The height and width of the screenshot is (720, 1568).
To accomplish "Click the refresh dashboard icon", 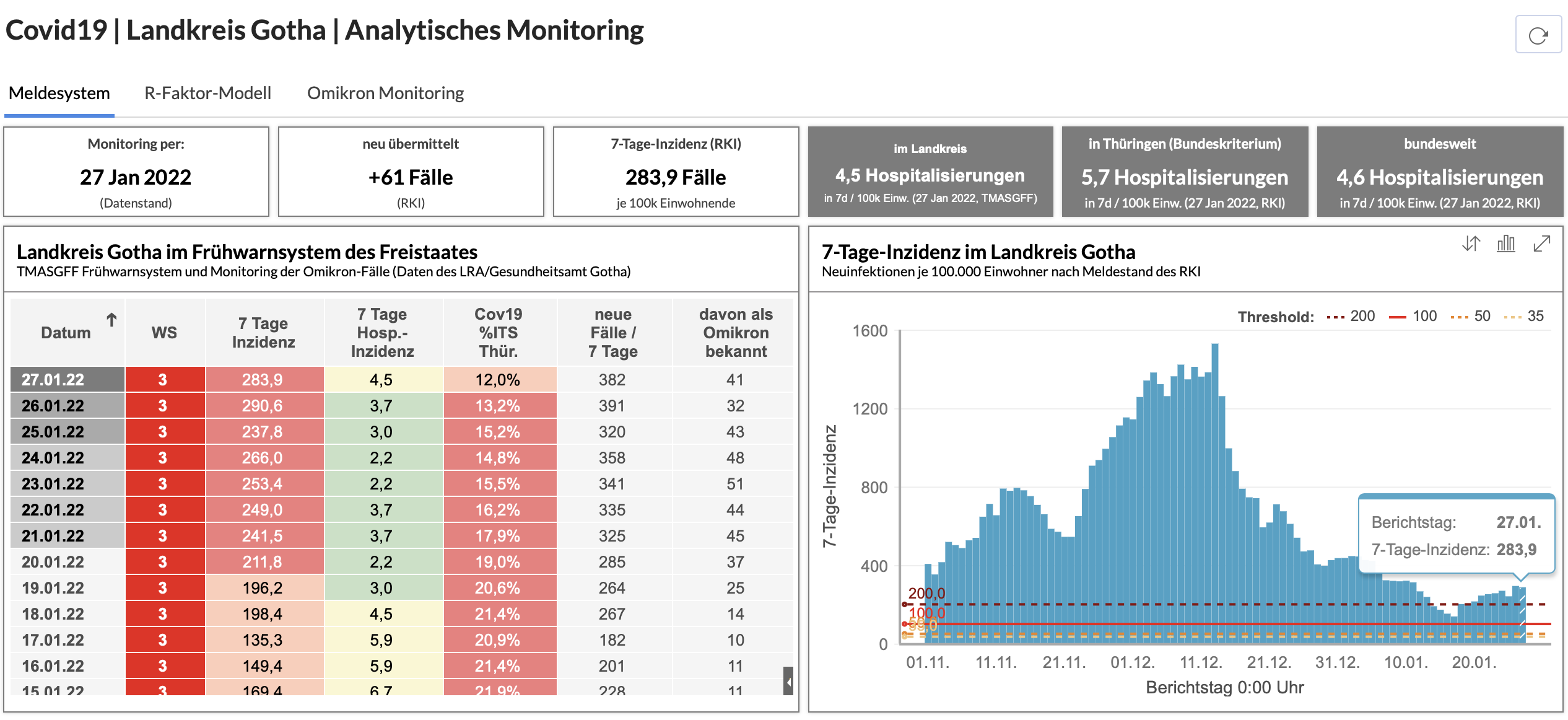I will (1538, 35).
